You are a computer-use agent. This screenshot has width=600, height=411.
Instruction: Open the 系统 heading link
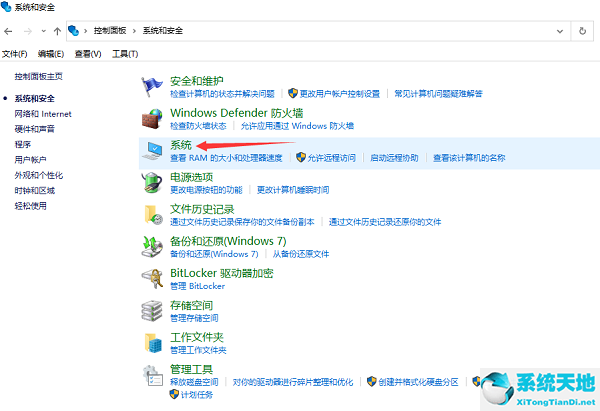(x=181, y=145)
